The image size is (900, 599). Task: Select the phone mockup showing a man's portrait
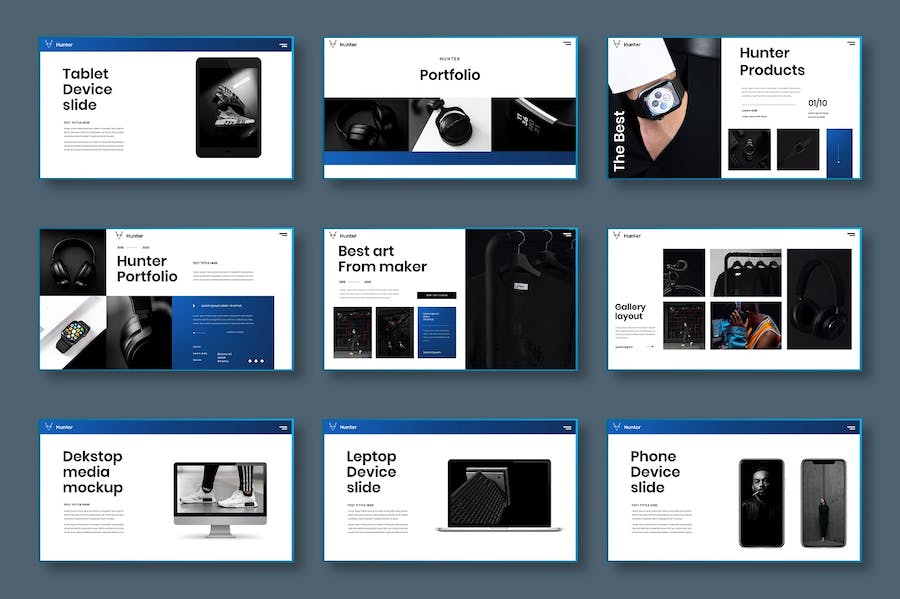(762, 503)
